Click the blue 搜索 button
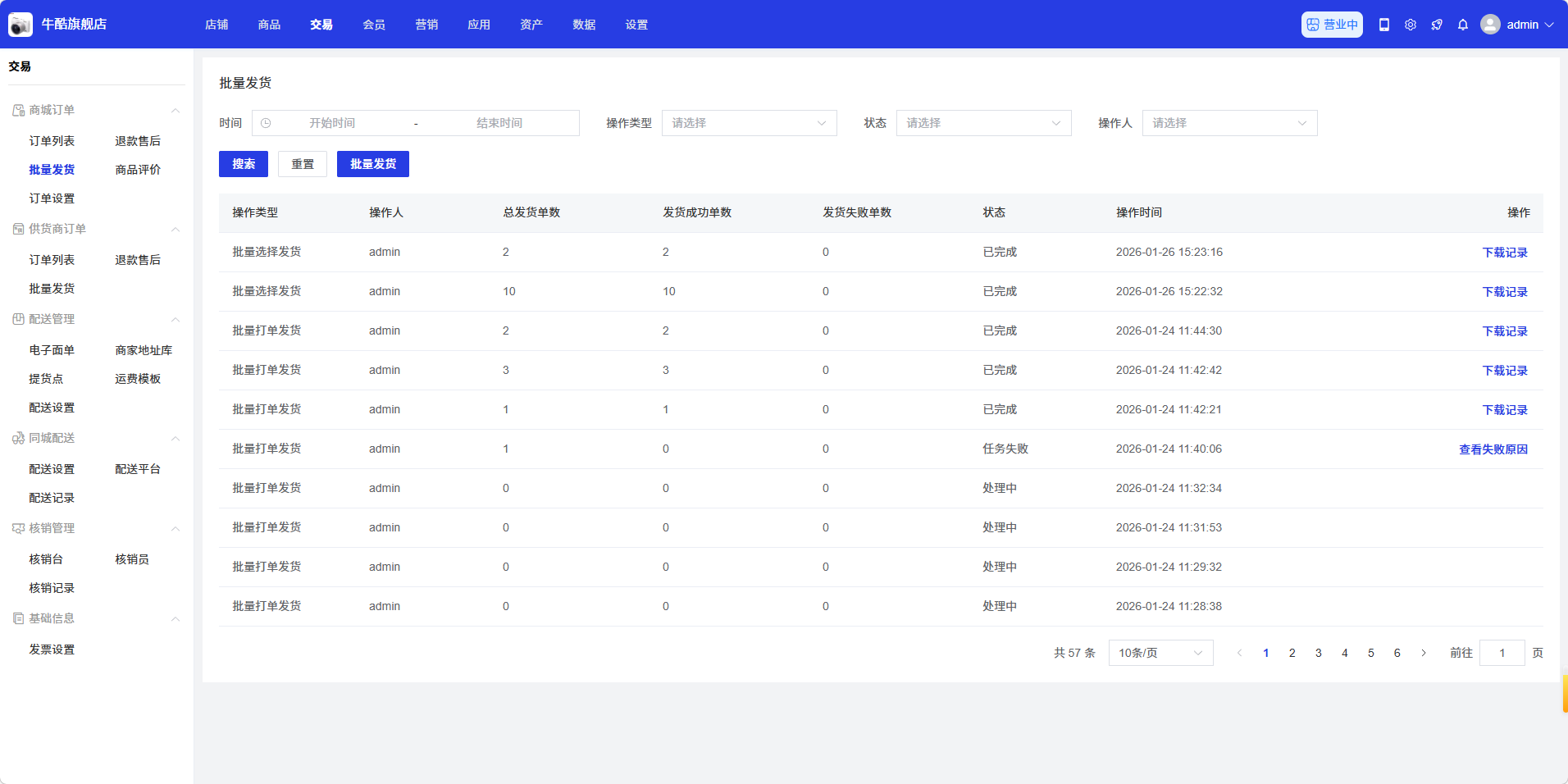Image resolution: width=1568 pixels, height=784 pixels. coord(244,164)
